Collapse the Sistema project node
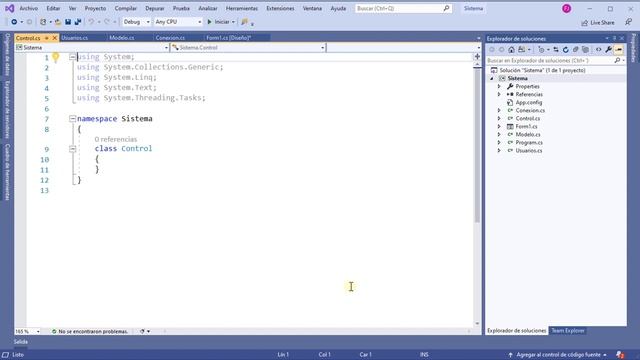 coord(492,78)
